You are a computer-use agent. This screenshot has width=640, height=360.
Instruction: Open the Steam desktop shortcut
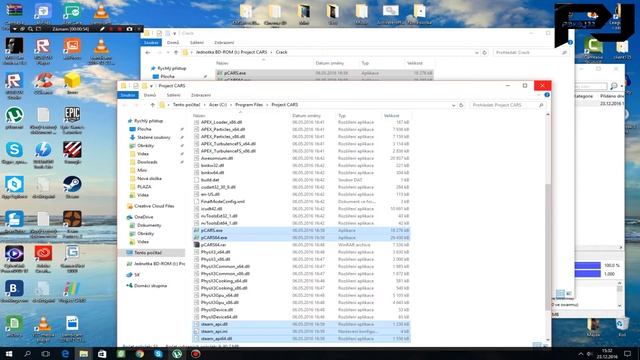tap(72, 187)
